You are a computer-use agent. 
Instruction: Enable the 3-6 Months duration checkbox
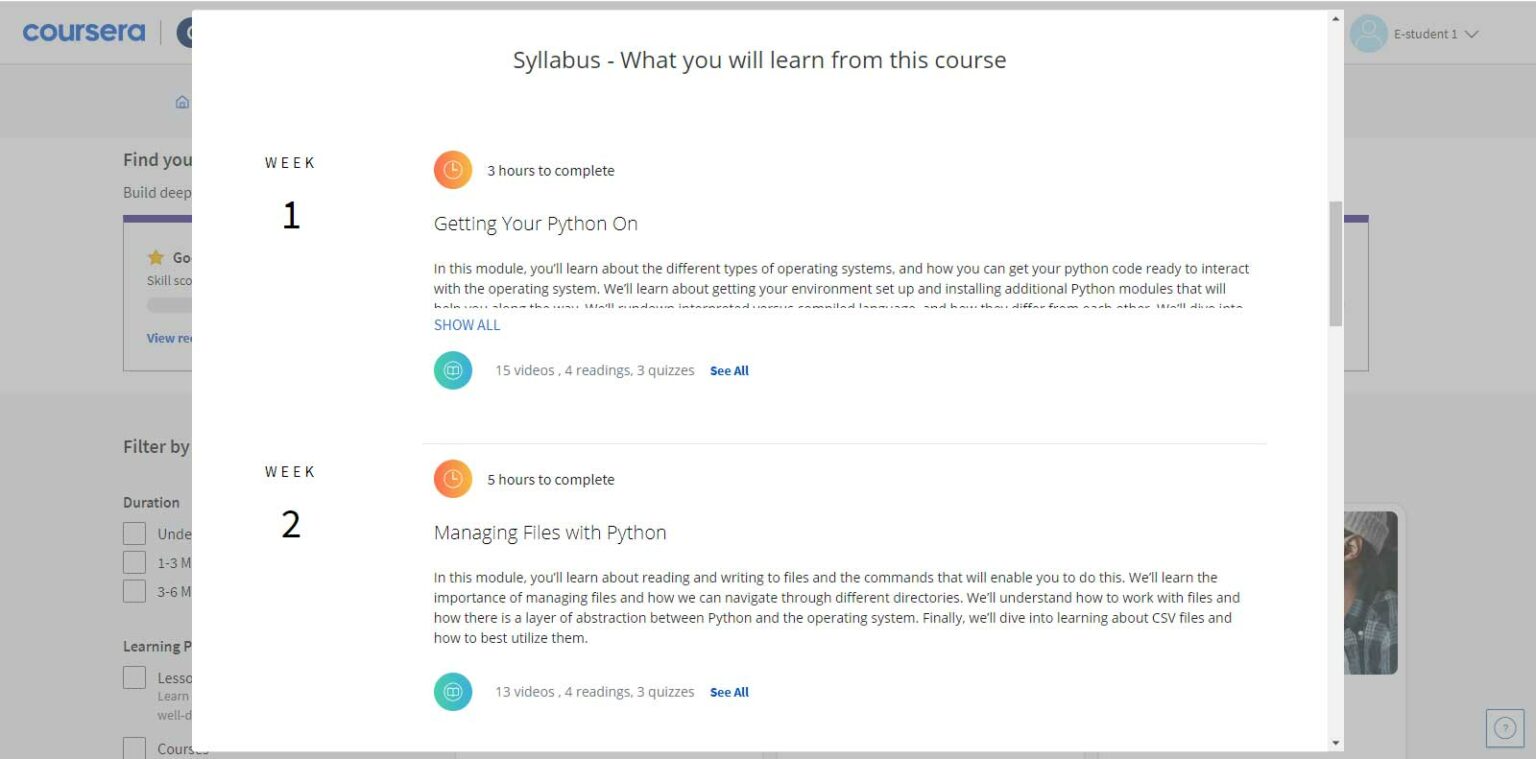click(x=134, y=590)
